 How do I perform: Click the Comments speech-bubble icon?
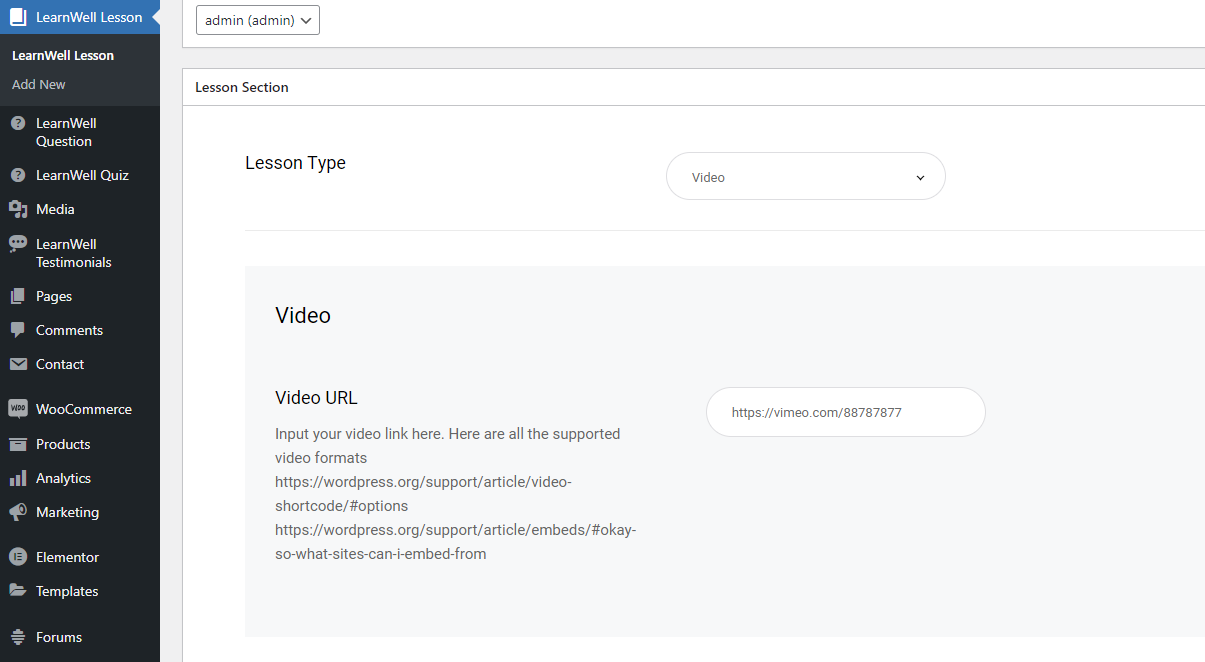pos(17,330)
